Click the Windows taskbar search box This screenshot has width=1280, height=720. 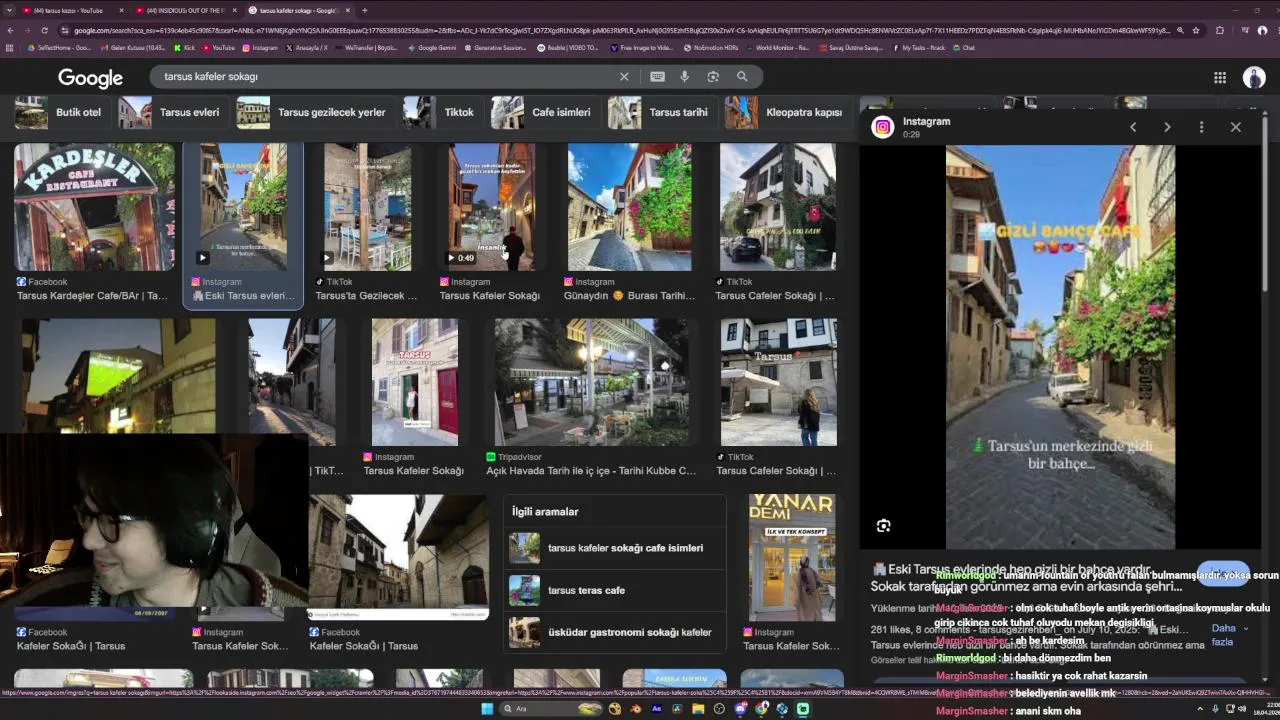(552, 709)
